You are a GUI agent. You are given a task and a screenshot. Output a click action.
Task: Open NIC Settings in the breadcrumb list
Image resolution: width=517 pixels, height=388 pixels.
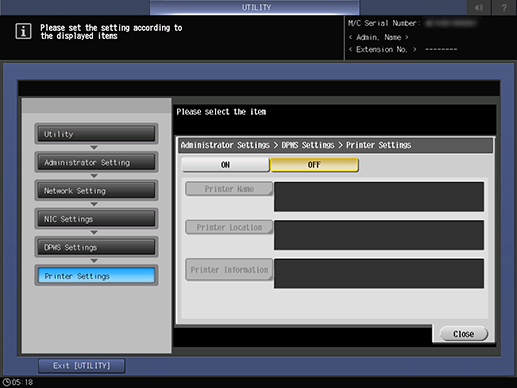point(96,219)
